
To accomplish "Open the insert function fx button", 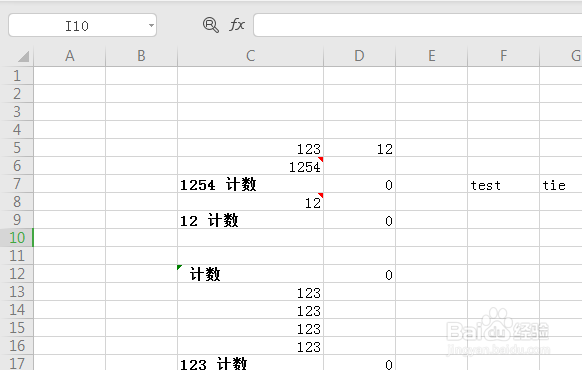I will coord(237,25).
